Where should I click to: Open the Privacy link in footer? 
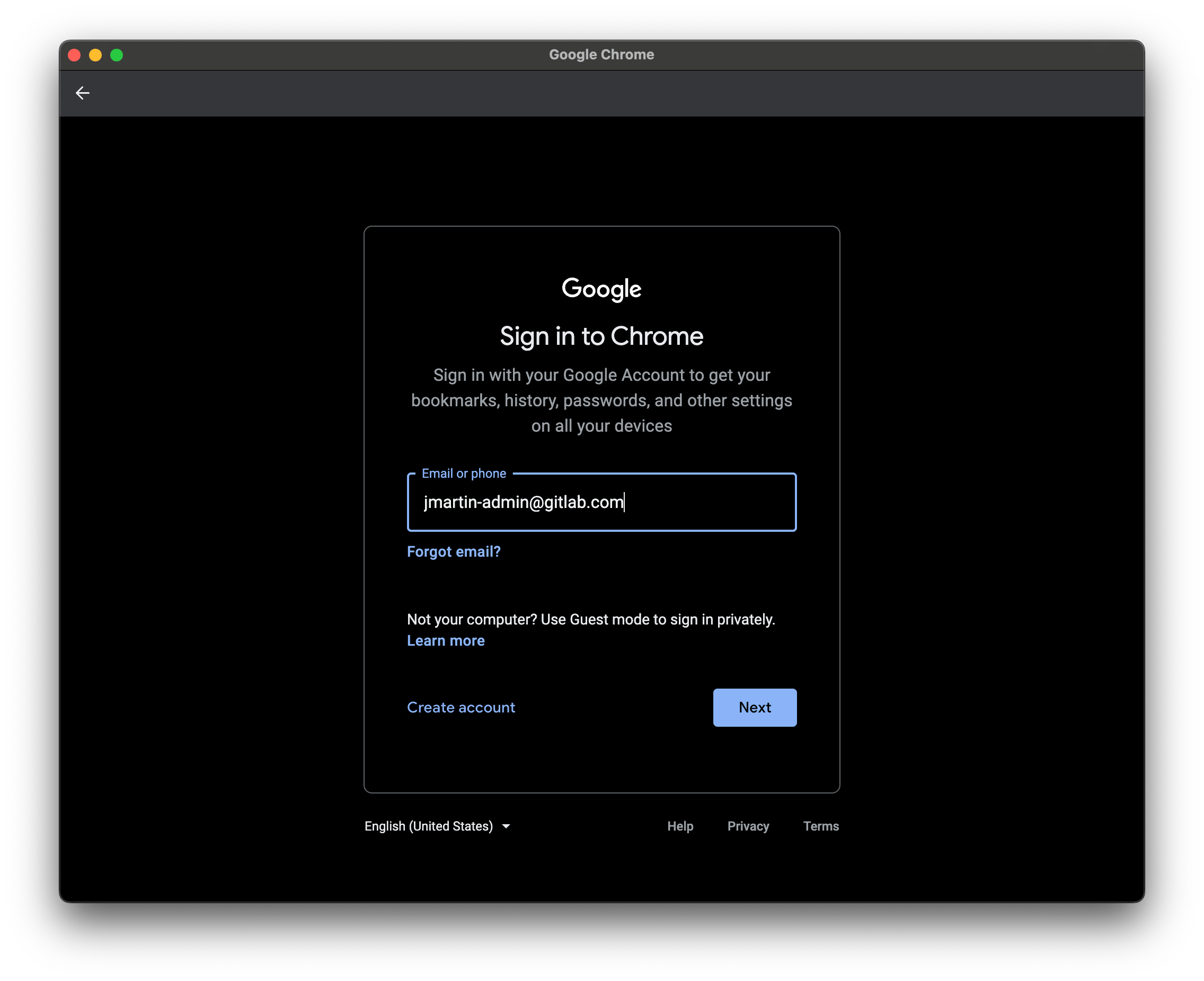(x=748, y=826)
